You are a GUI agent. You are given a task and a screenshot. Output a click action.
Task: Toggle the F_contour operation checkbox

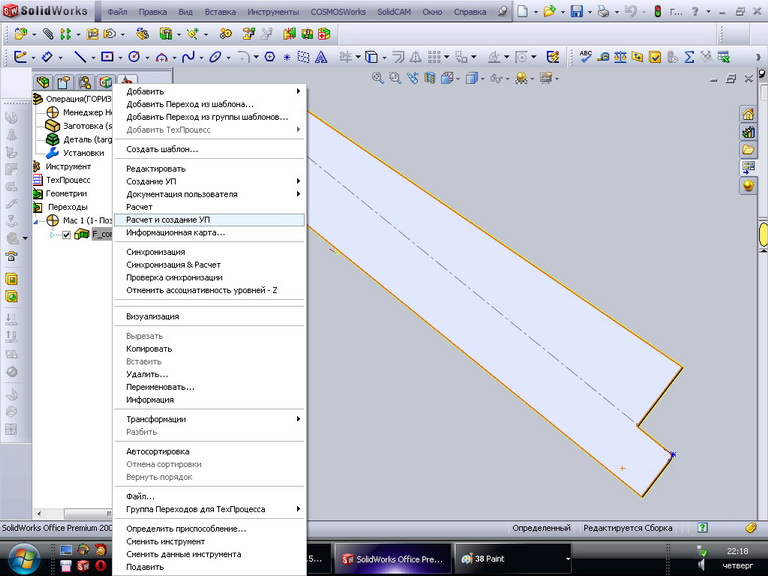67,235
